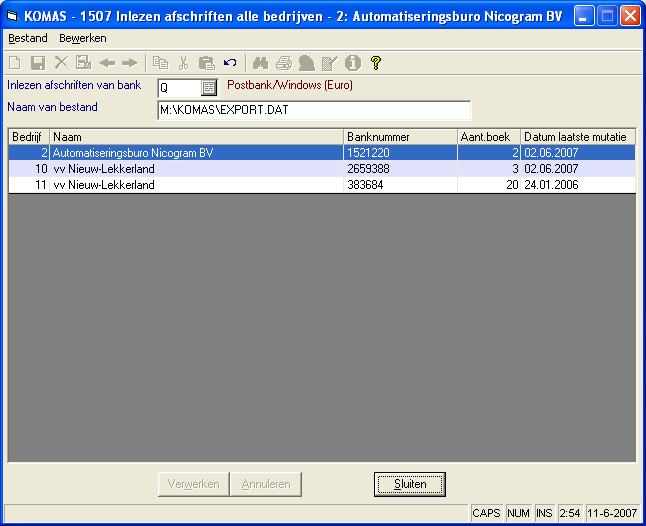Click the Cut scissors icon
Screen dimensions: 646x526
click(x=184, y=63)
